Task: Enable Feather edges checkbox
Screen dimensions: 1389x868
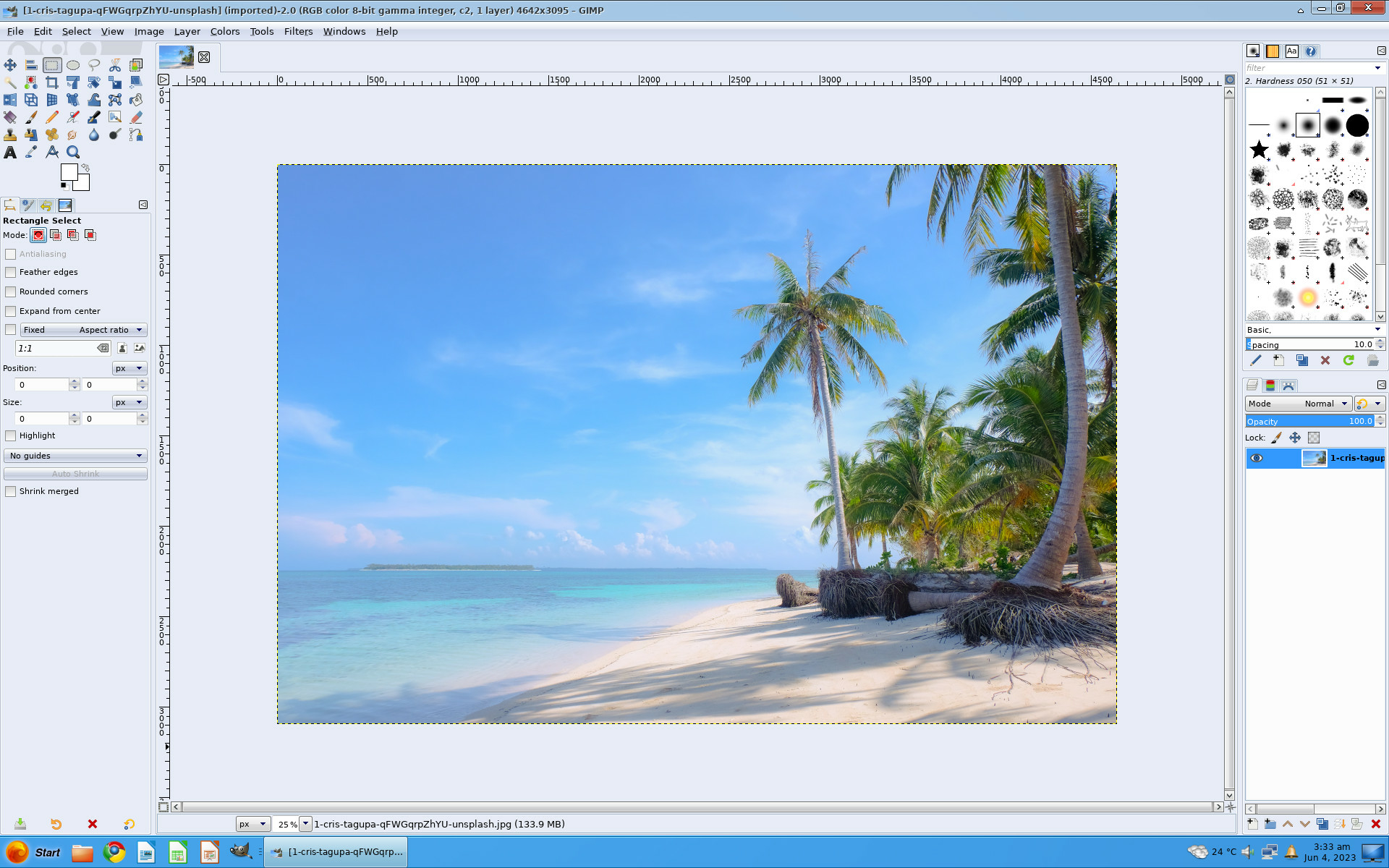Action: (x=11, y=272)
